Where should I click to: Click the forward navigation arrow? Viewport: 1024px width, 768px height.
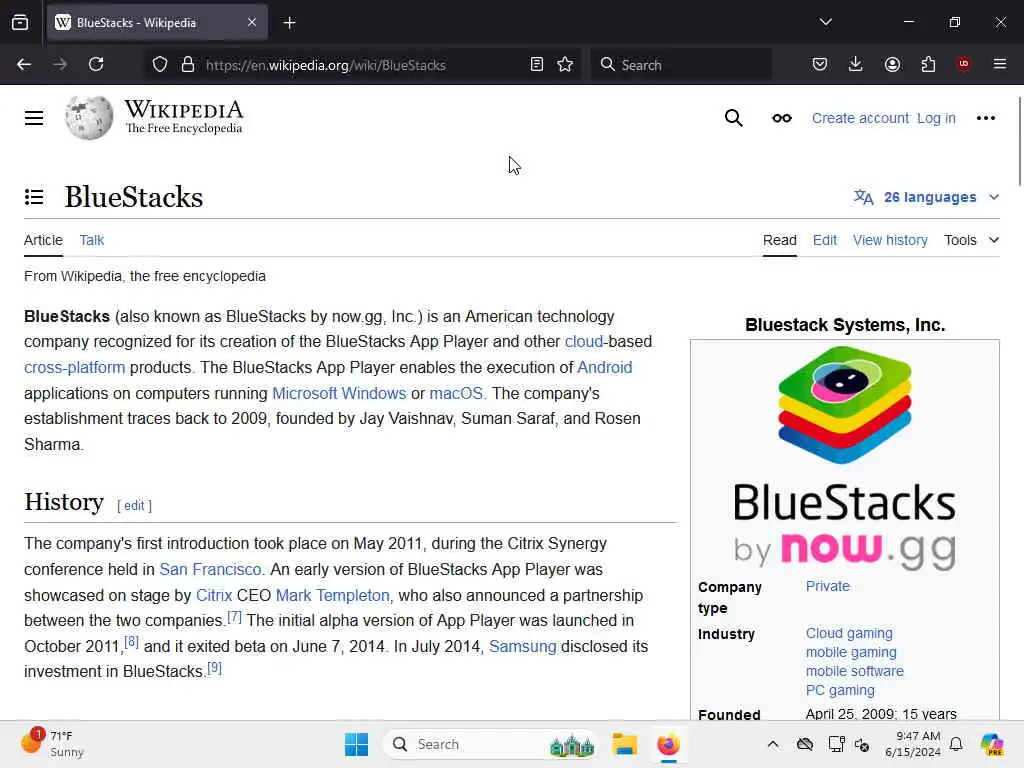pyautogui.click(x=60, y=64)
